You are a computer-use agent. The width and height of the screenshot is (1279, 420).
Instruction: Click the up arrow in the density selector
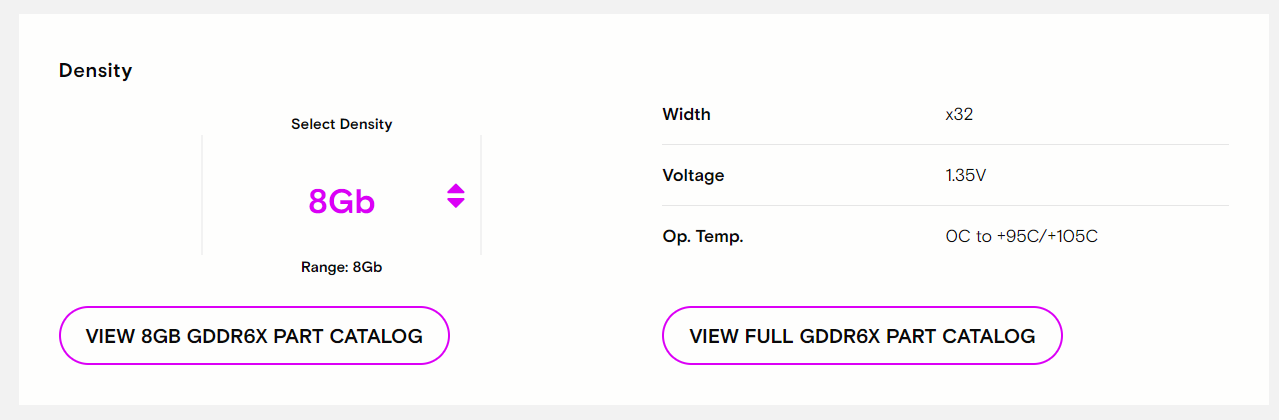click(x=456, y=189)
